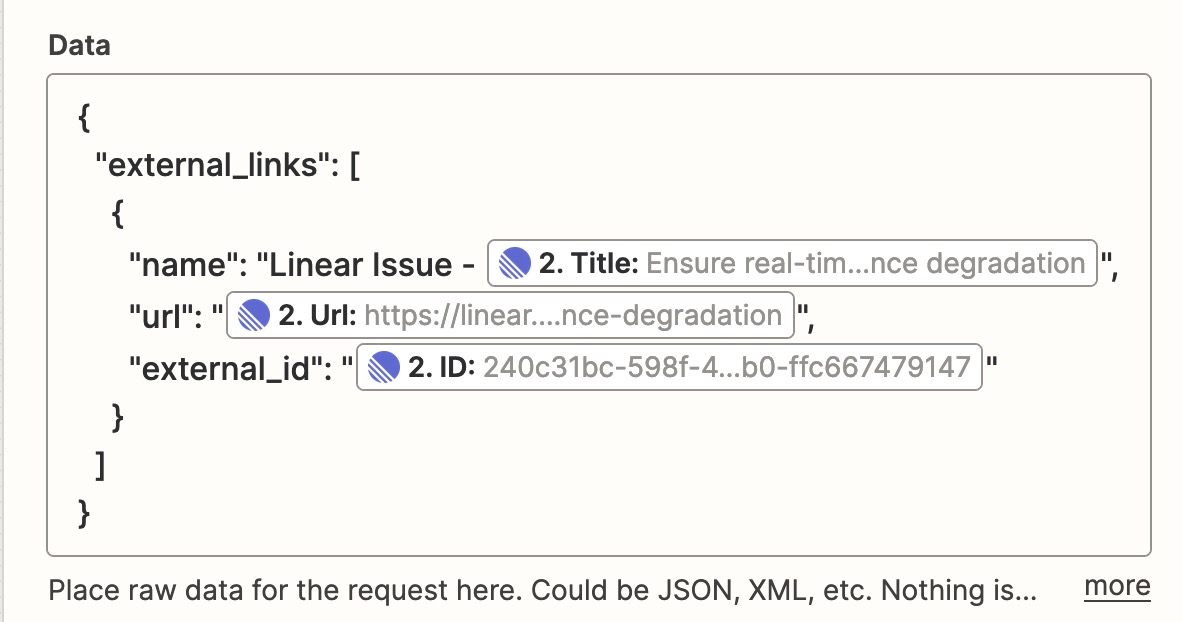
Task: Click the final closing curly brace
Action: click(x=84, y=515)
